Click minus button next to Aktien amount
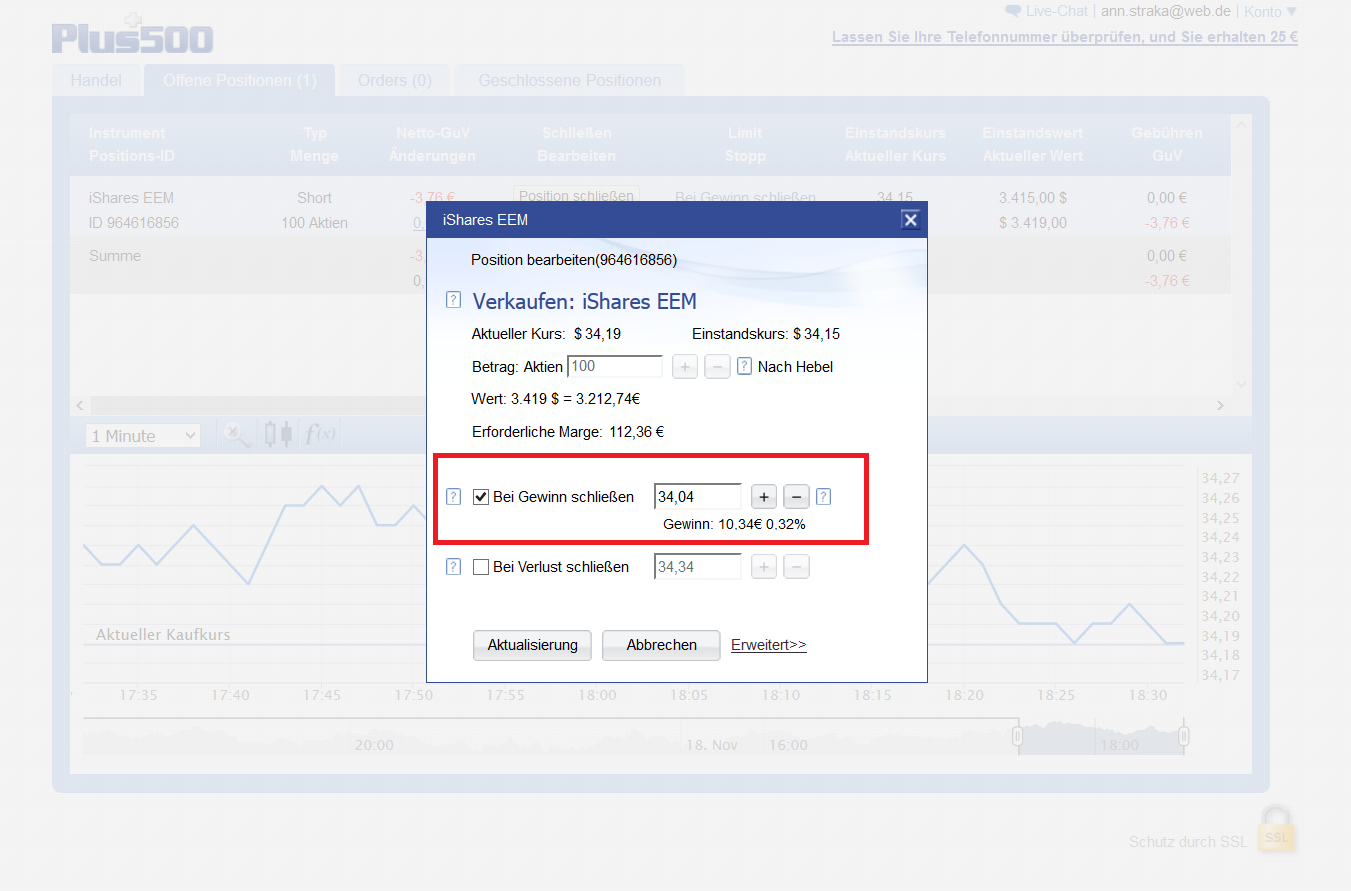1351x891 pixels. 717,366
